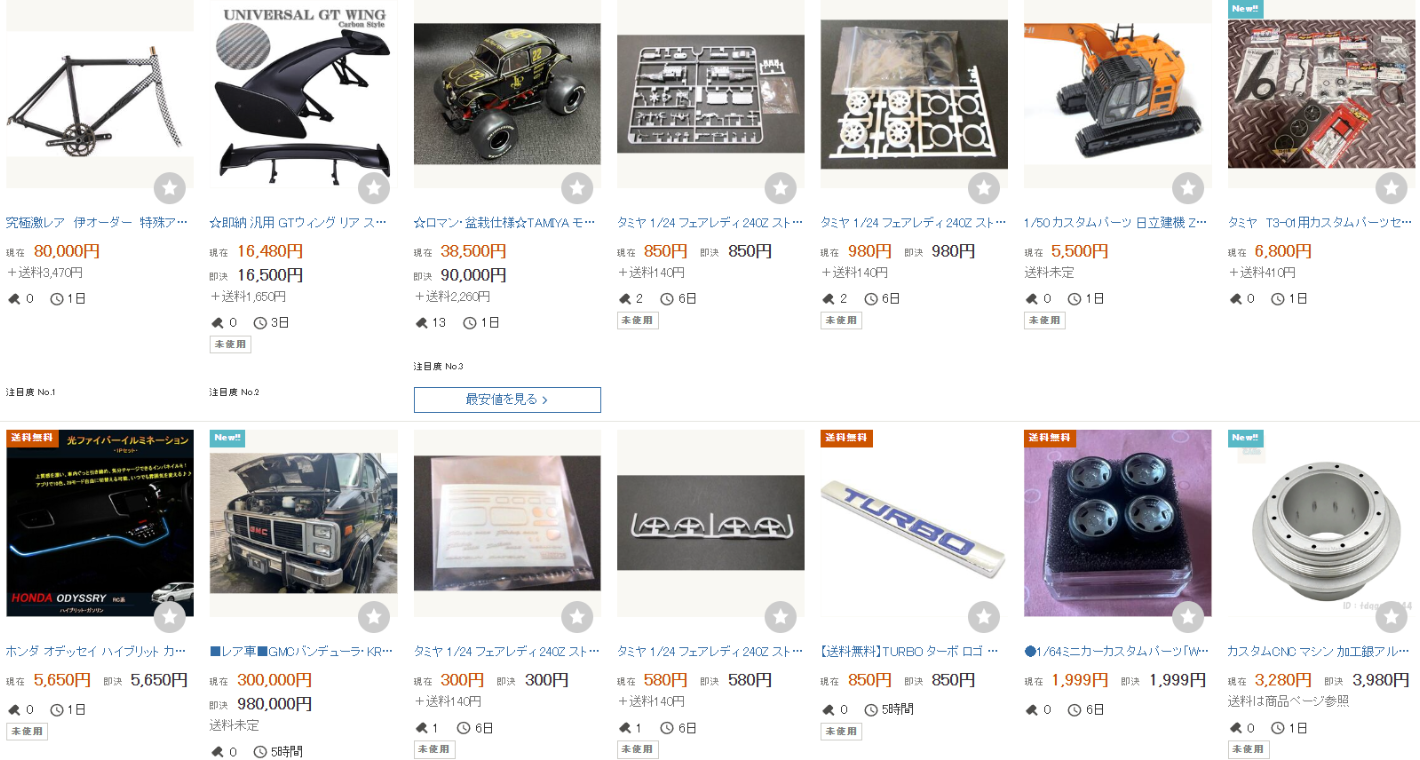Click the TURBO emblem product thumbnail

[x=914, y=523]
